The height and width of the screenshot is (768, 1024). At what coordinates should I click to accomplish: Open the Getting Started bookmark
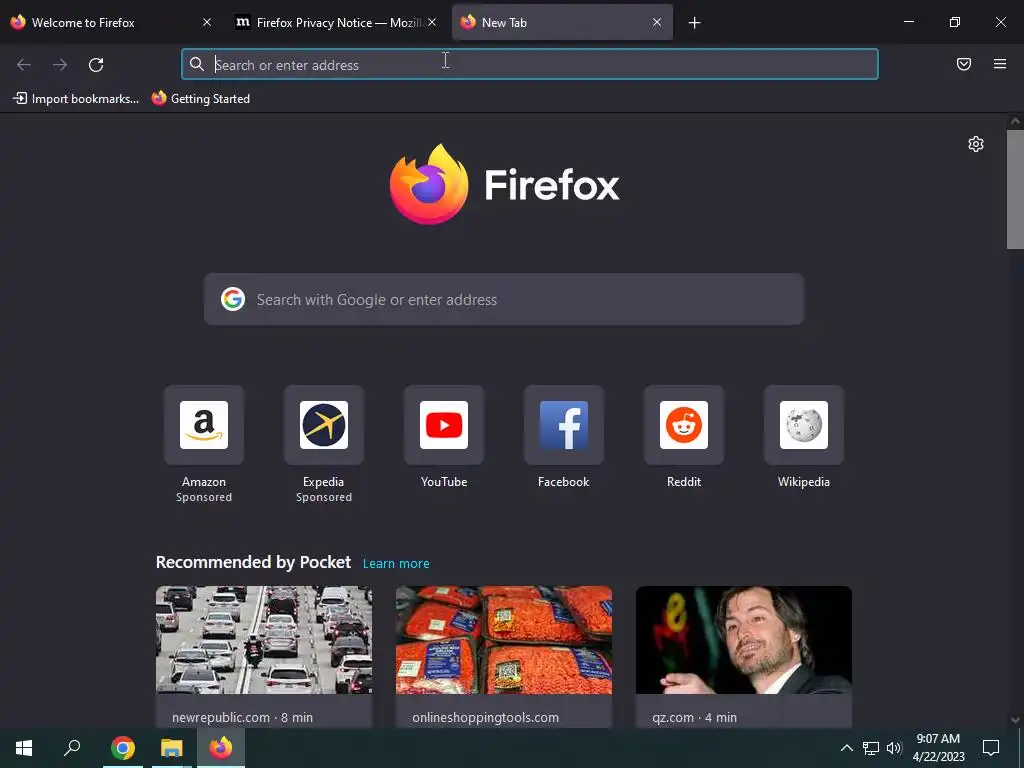tap(201, 99)
